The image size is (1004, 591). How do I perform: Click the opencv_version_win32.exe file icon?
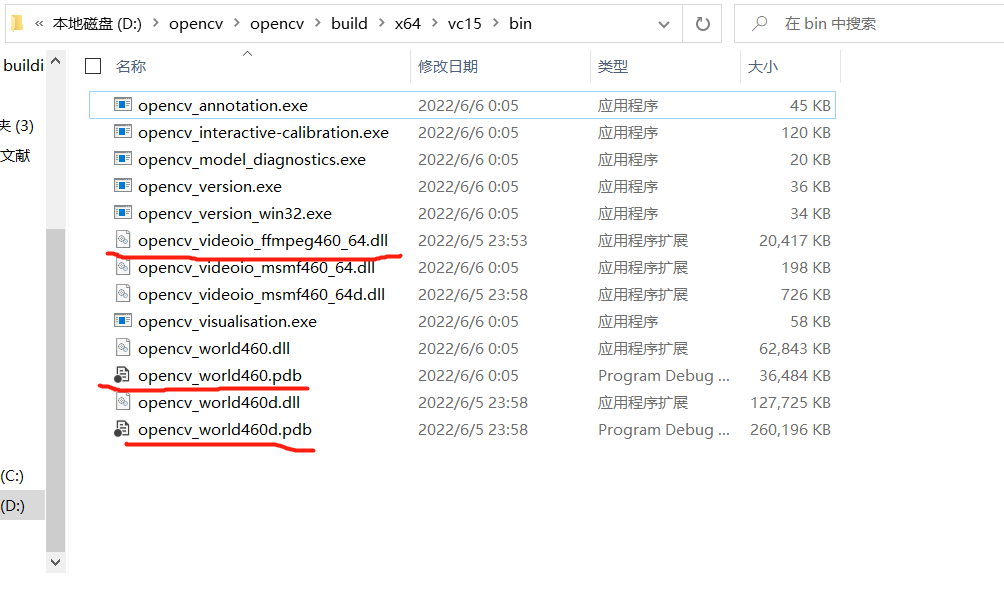click(123, 213)
